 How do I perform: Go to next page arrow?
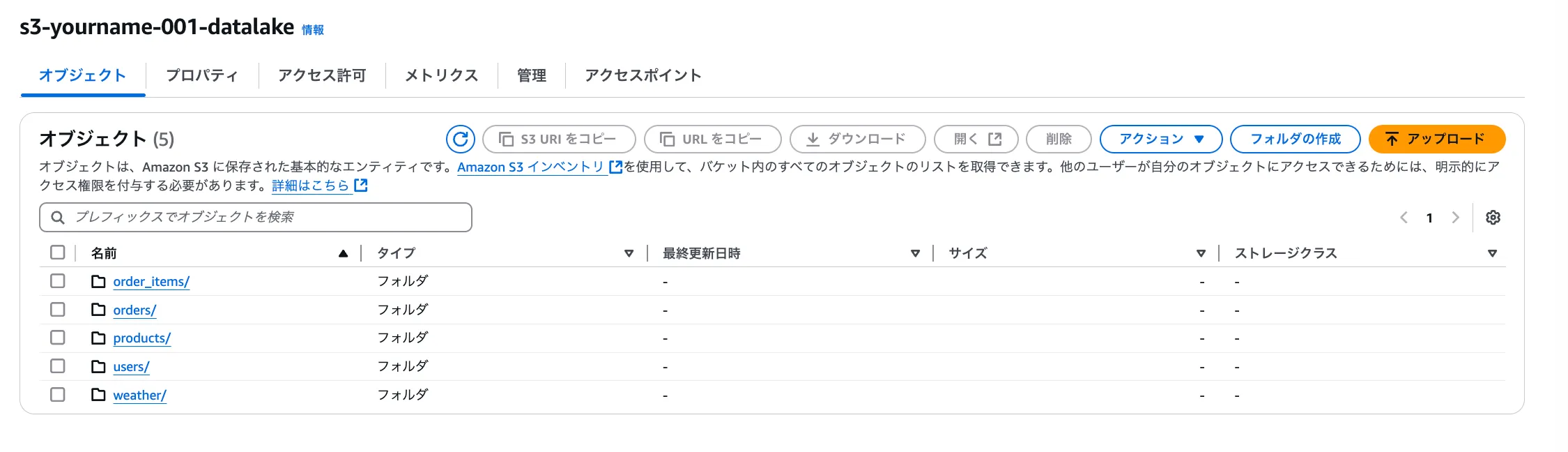pyautogui.click(x=1455, y=218)
